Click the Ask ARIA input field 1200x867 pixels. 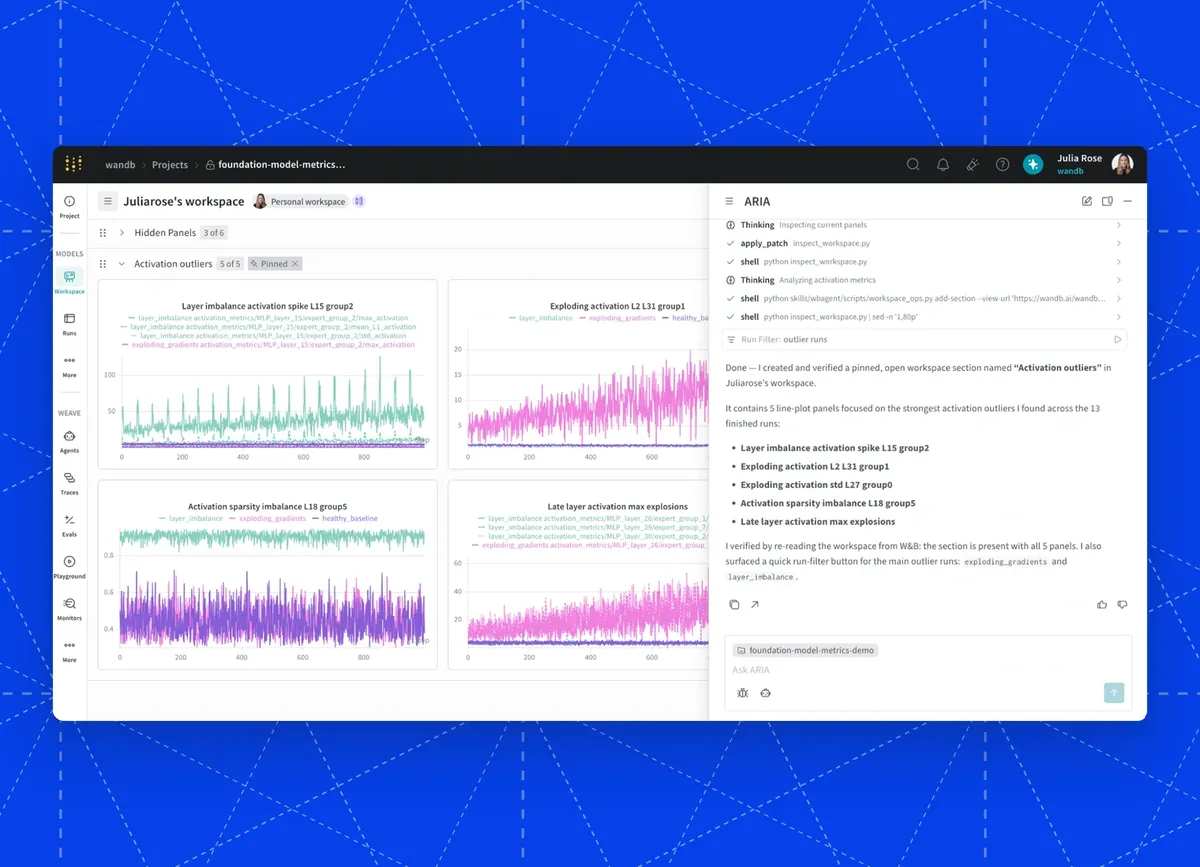[x=928, y=670]
